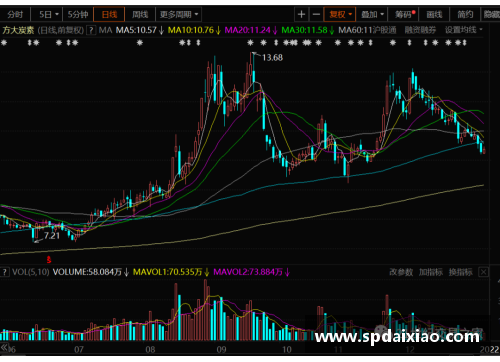500x362 pixels.
Task: Zoom out the chart with the minus icon
Action: coord(316,15)
